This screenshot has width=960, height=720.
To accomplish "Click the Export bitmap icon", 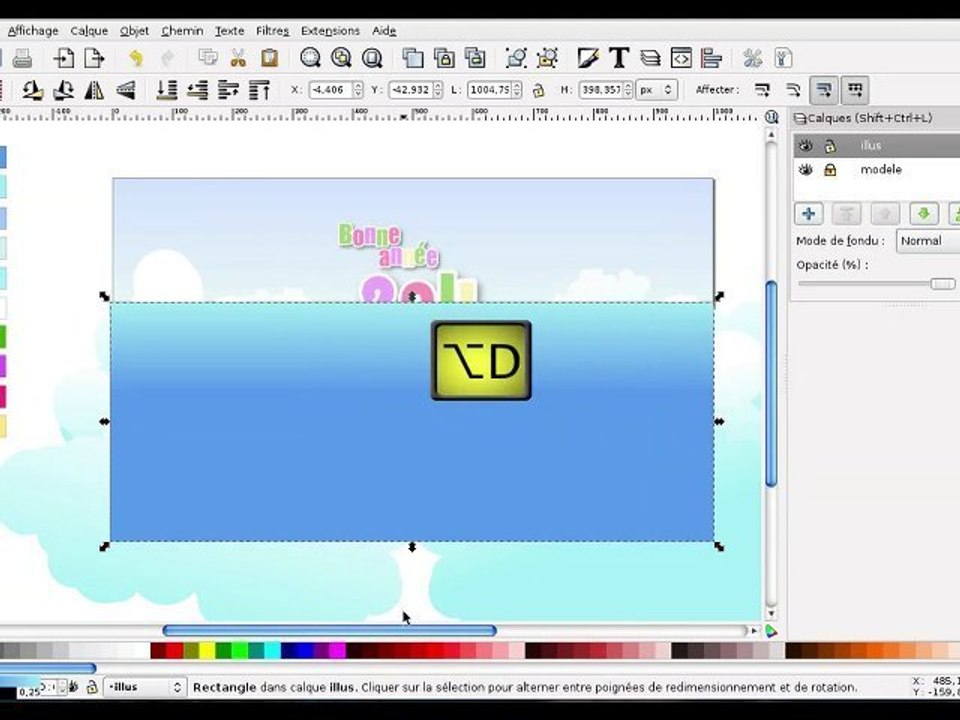I will pos(94,59).
